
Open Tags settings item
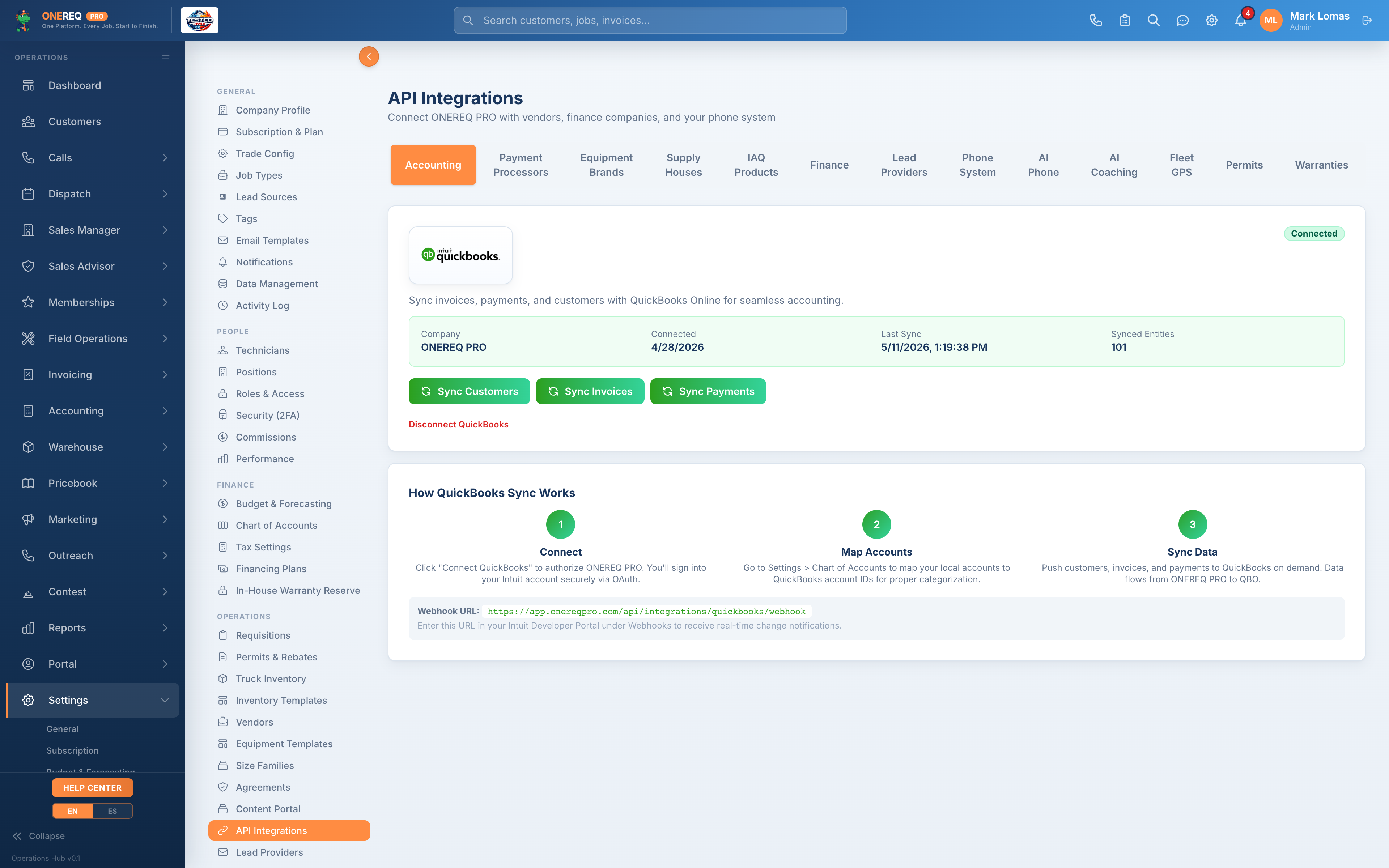click(289, 219)
